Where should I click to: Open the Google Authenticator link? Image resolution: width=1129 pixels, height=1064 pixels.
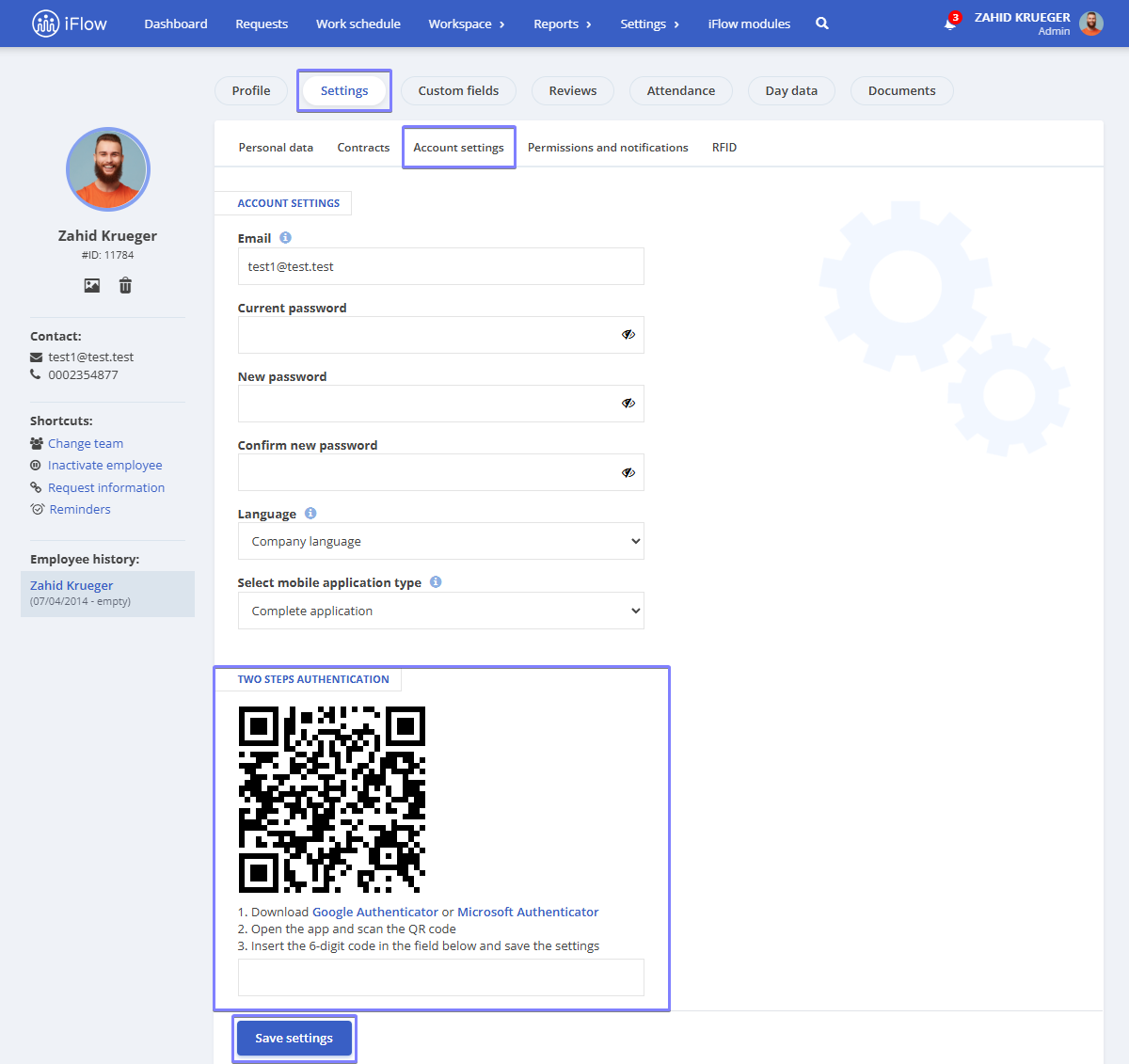click(375, 912)
